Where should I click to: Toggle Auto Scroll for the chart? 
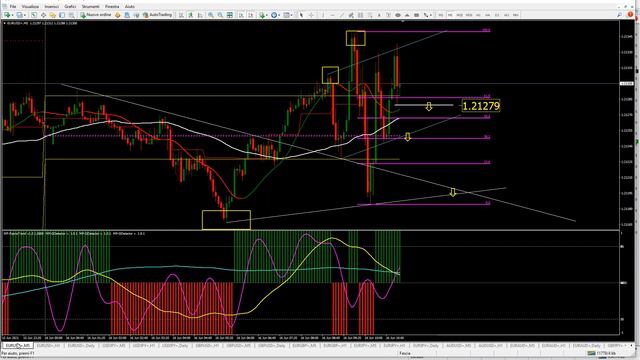pyautogui.click(x=241, y=15)
